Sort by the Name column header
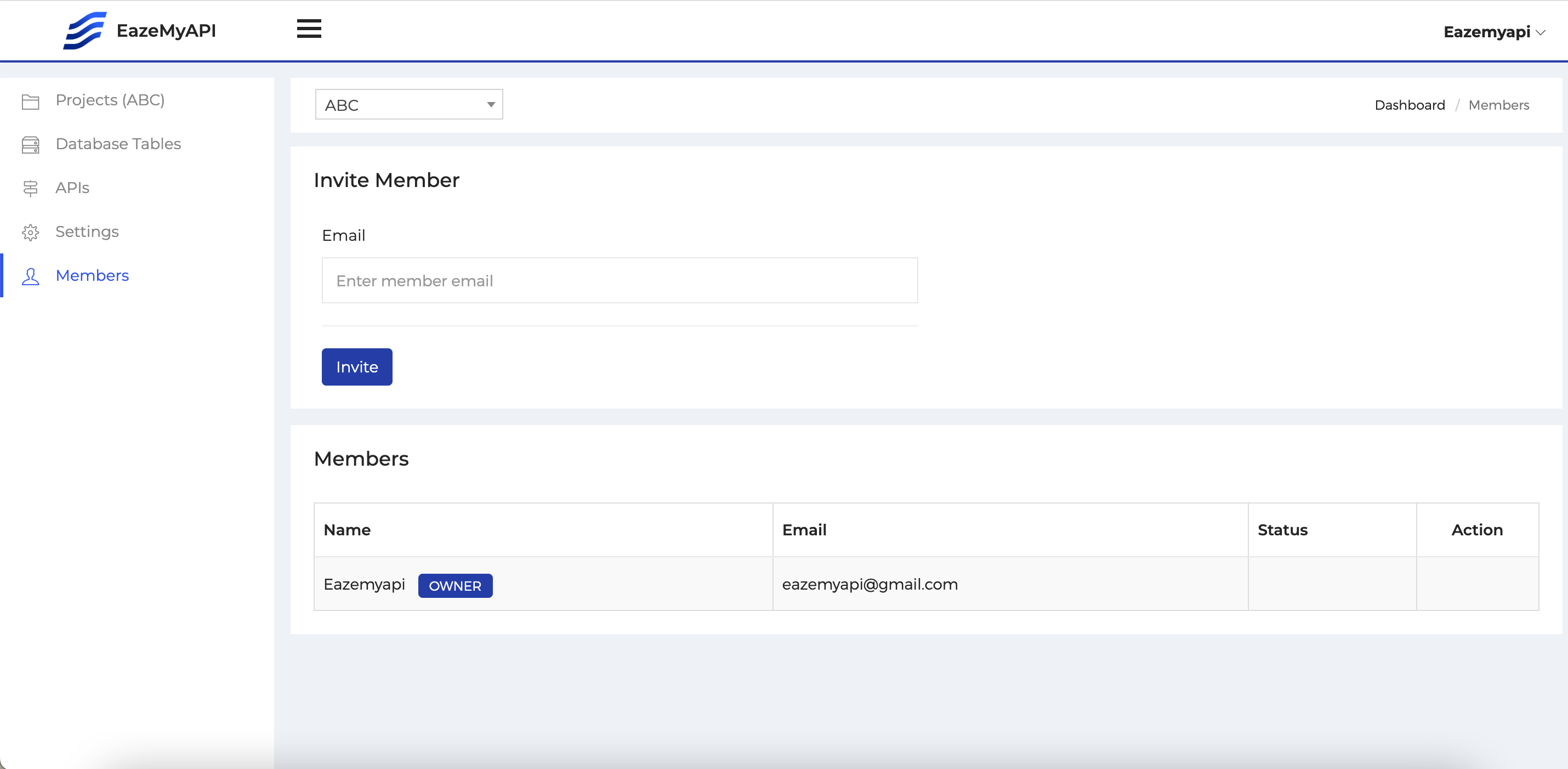Image resolution: width=1568 pixels, height=769 pixels. tap(348, 530)
